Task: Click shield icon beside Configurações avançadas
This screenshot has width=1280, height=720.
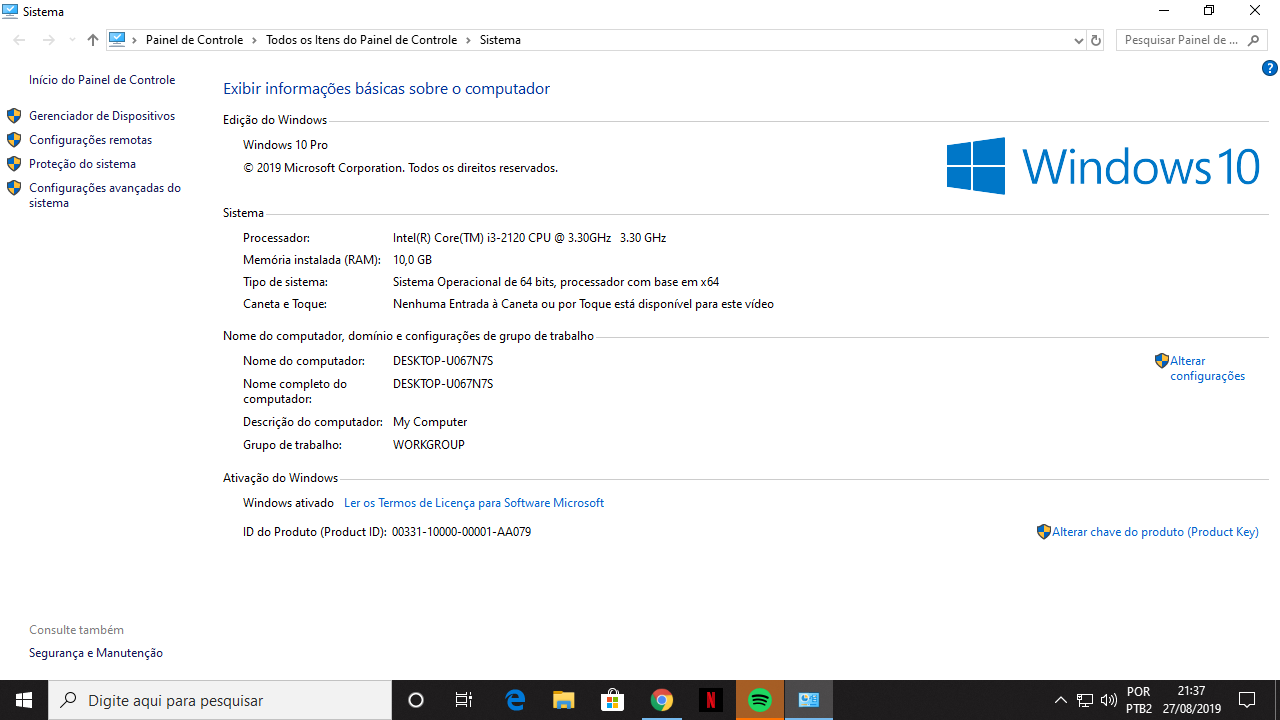Action: point(14,188)
